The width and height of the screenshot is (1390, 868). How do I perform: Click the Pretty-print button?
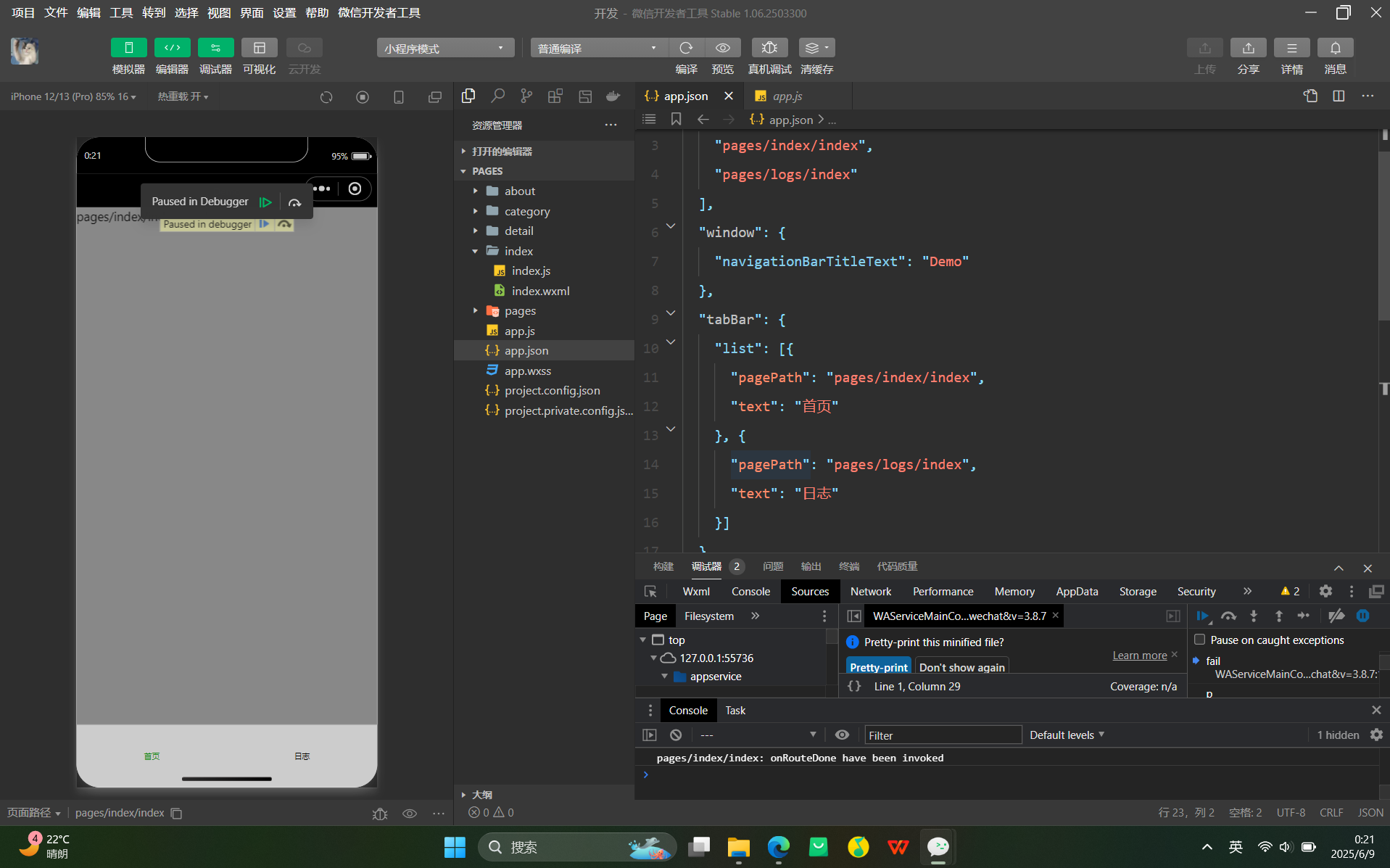[878, 667]
